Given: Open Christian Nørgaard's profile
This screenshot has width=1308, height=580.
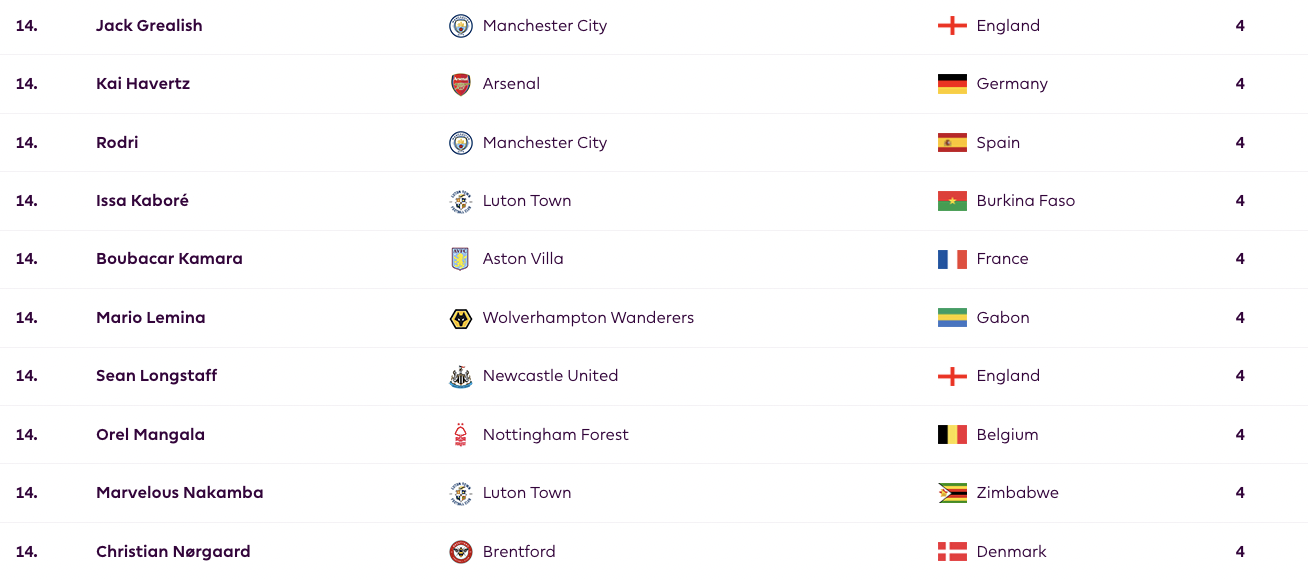Looking at the screenshot, I should (x=173, y=552).
